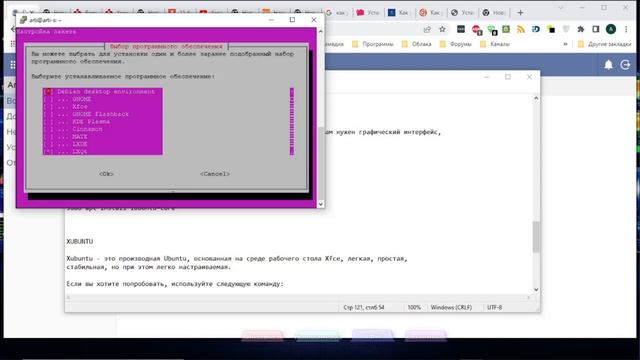This screenshot has height=360, width=640.
Task: Open the Другие закладки folder
Action: pyautogui.click(x=605, y=44)
